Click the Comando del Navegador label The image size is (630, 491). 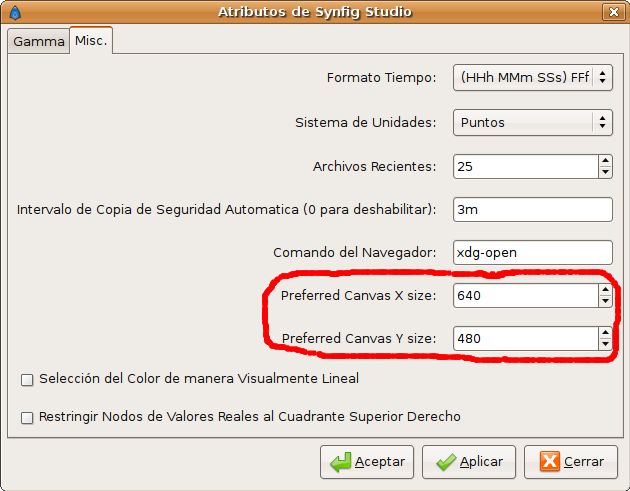[354, 252]
